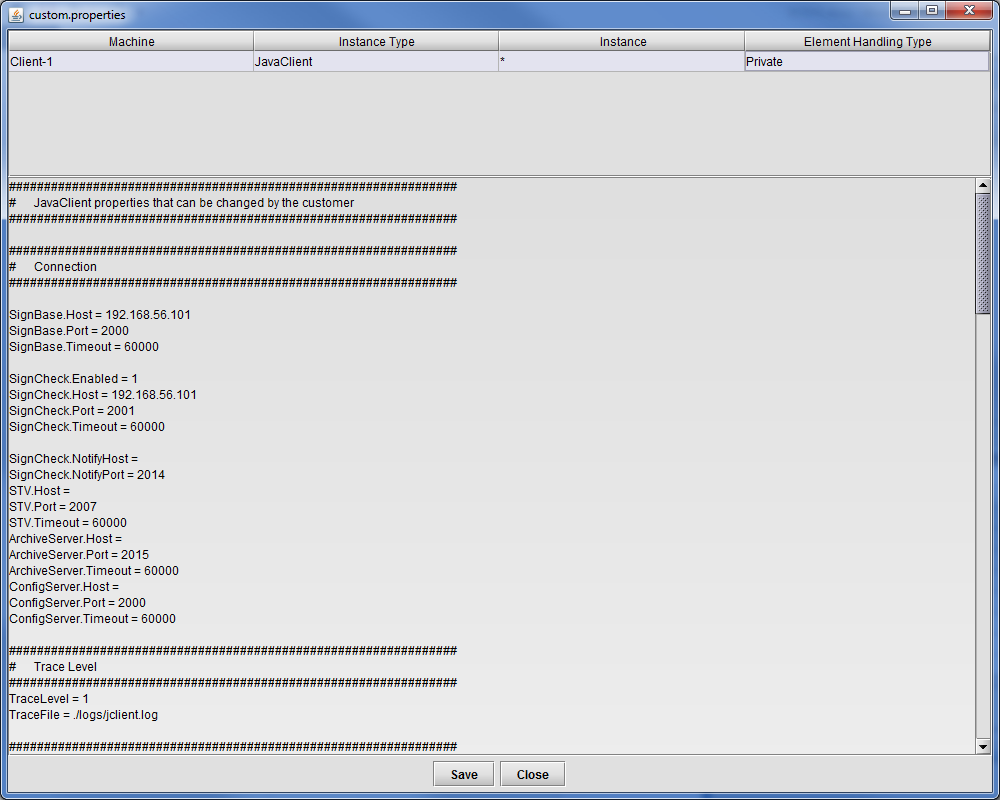Open the Private element handling type cell

867,61
